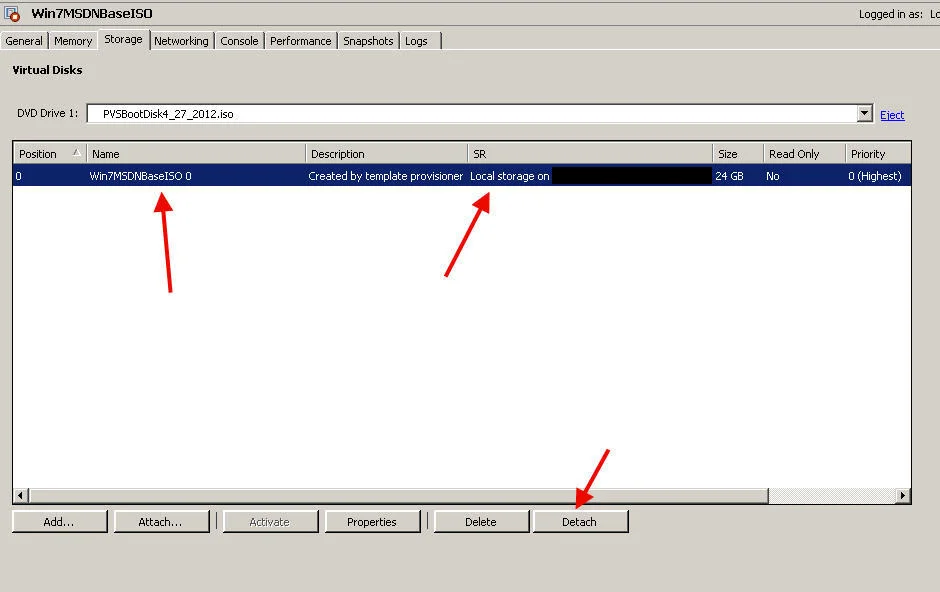
Task: Open the Networking tab
Action: [x=181, y=41]
